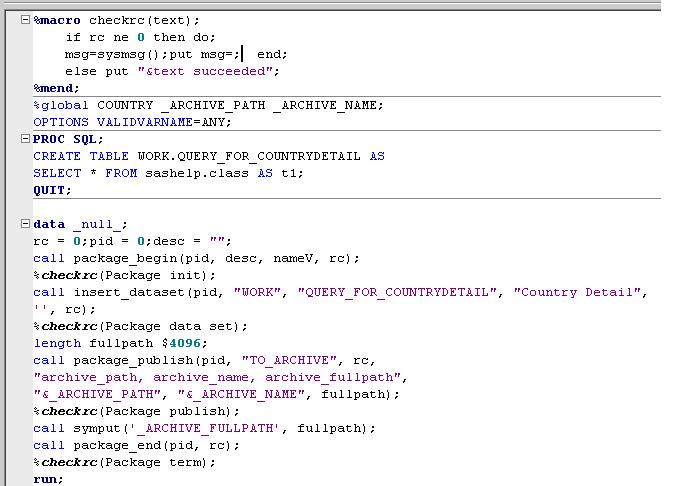The width and height of the screenshot is (674, 486).
Task: Click 'call package_end(pid, rc);' line
Action: (x=137, y=446)
